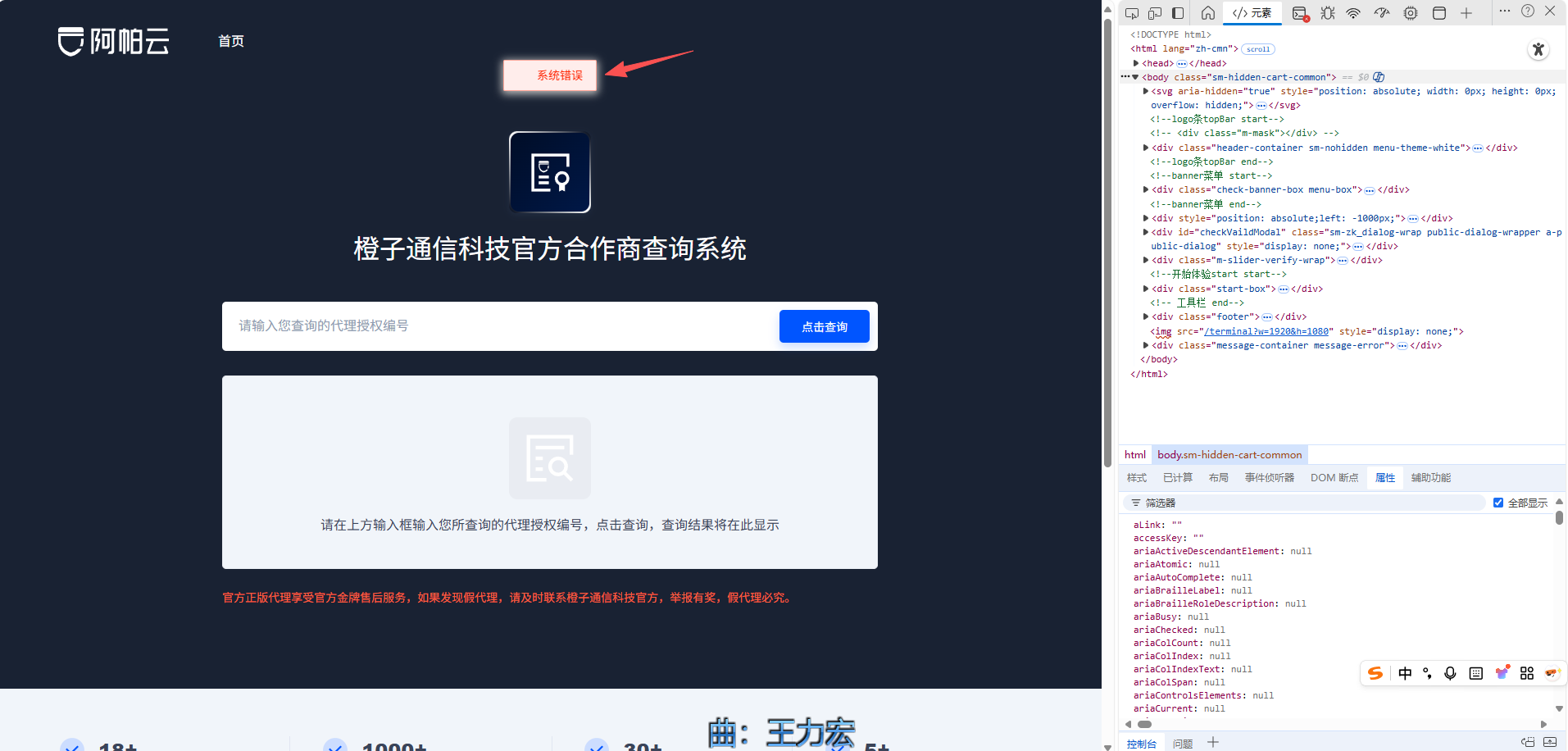The image size is (1568, 751).
Task: Open the Network tool wifi icon
Action: pyautogui.click(x=1353, y=13)
